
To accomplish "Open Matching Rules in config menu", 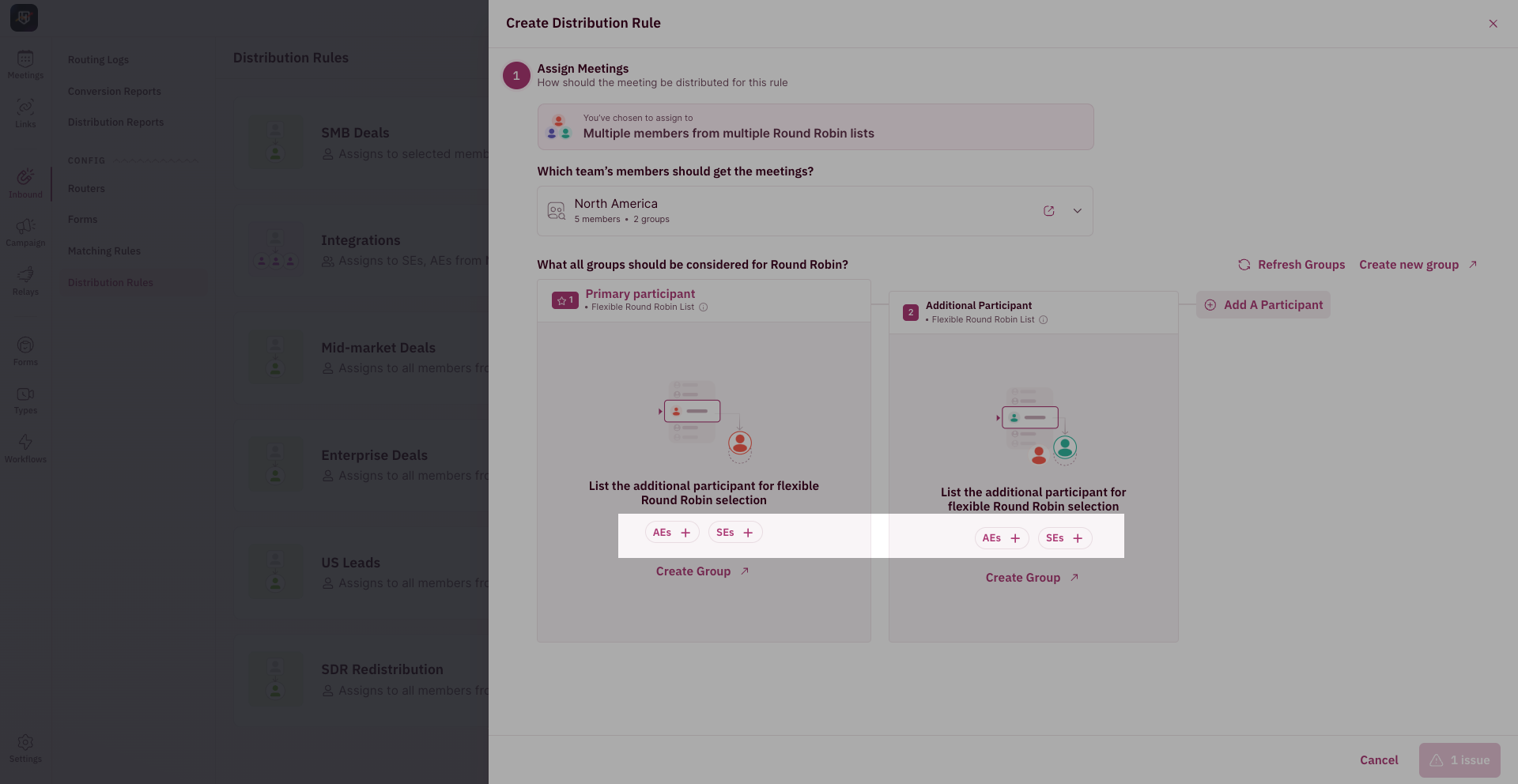I will 104,251.
